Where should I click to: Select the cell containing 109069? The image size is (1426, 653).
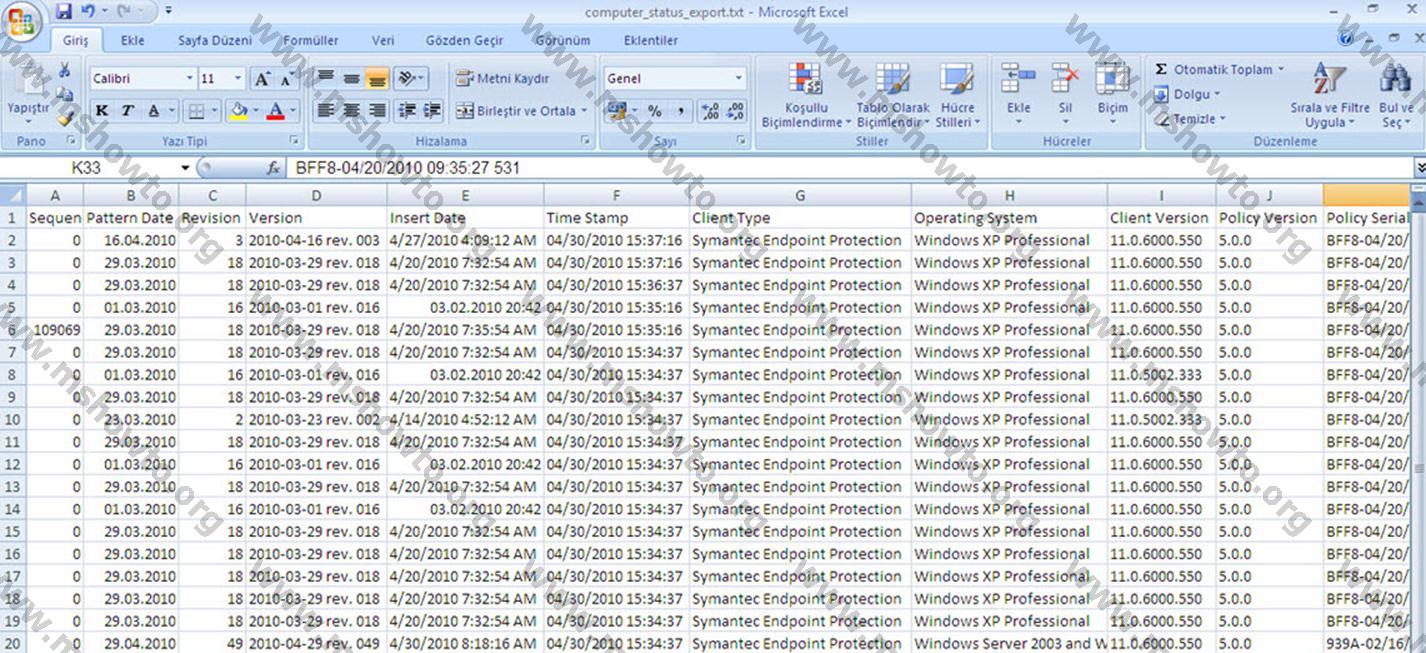pos(55,330)
